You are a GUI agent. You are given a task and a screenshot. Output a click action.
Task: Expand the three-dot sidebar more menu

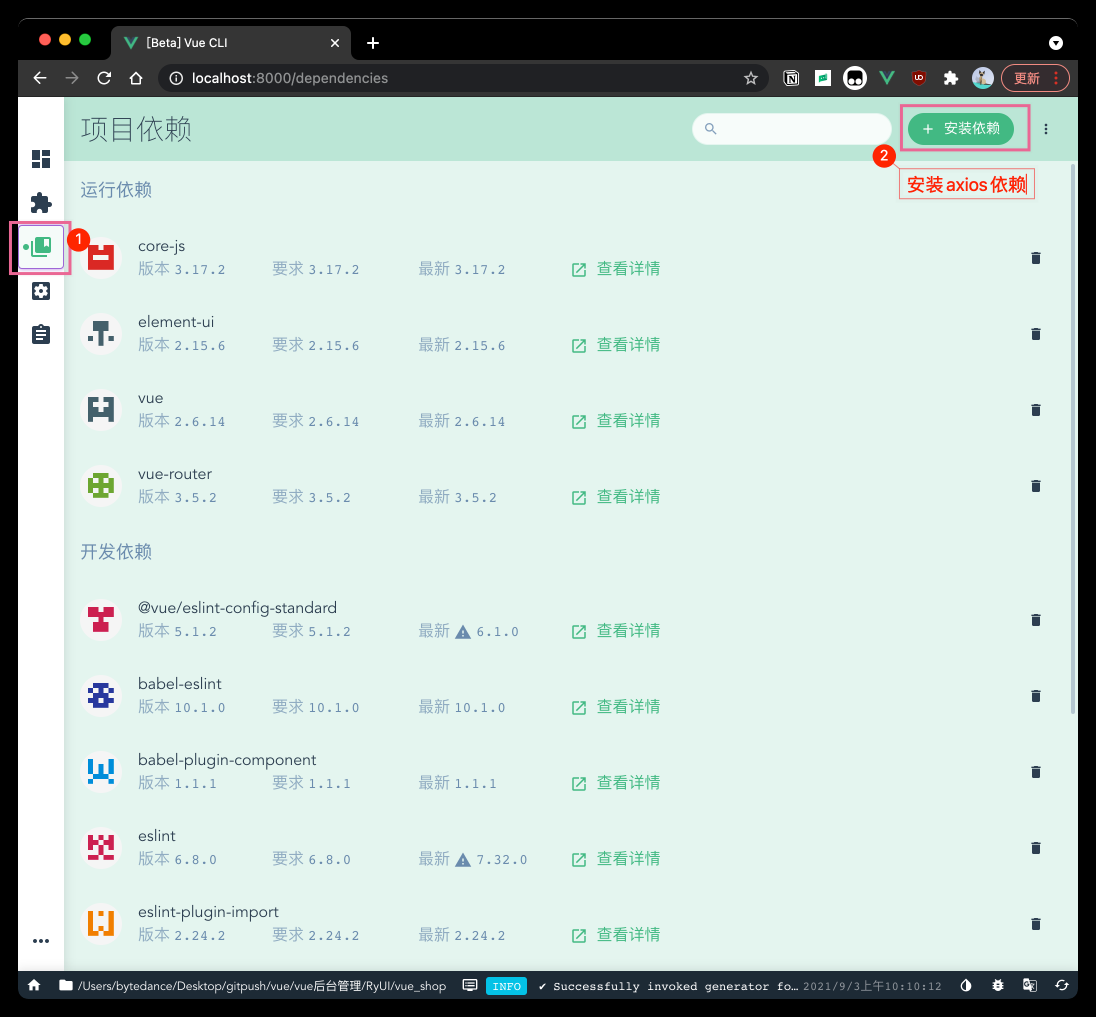pos(41,941)
